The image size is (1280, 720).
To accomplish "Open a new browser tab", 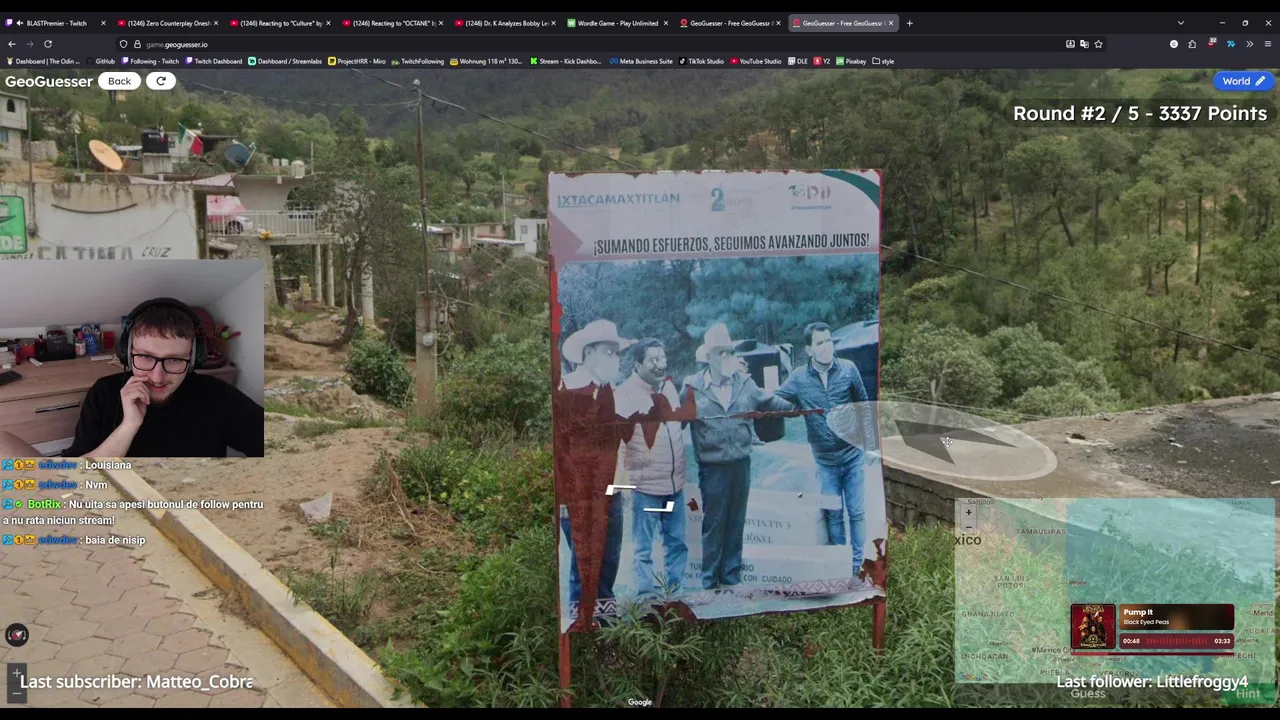I will (x=909, y=23).
